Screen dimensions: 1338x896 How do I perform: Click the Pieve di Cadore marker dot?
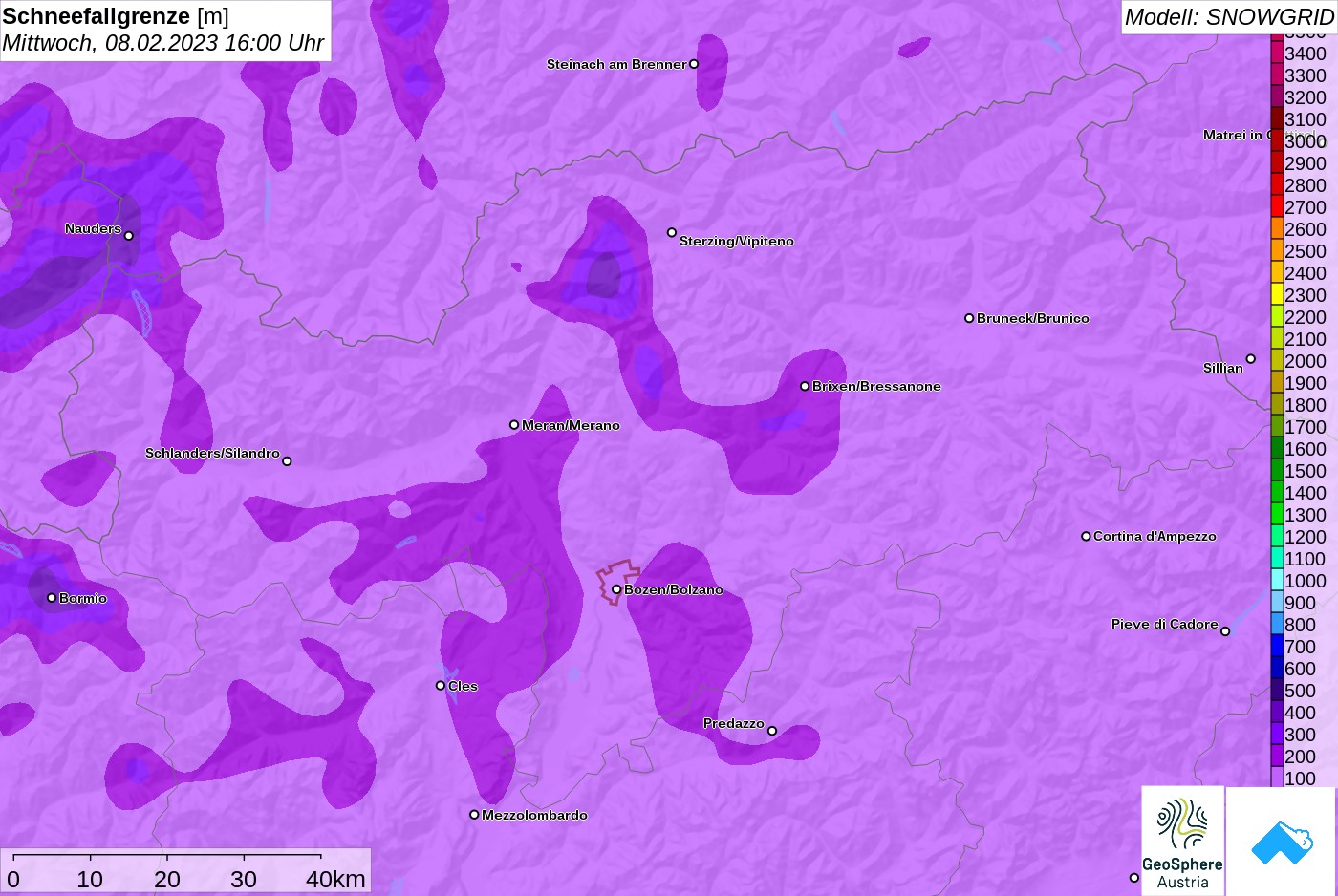click(1225, 631)
